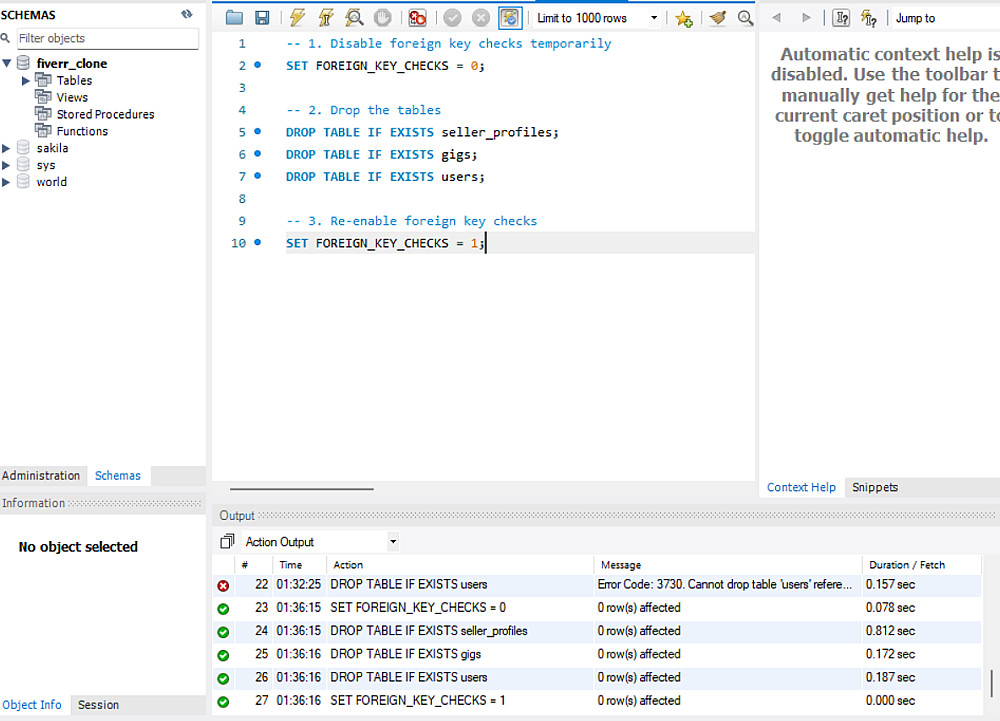The image size is (1000, 721).
Task: Open the Action Output type dropdown
Action: pyautogui.click(x=393, y=542)
